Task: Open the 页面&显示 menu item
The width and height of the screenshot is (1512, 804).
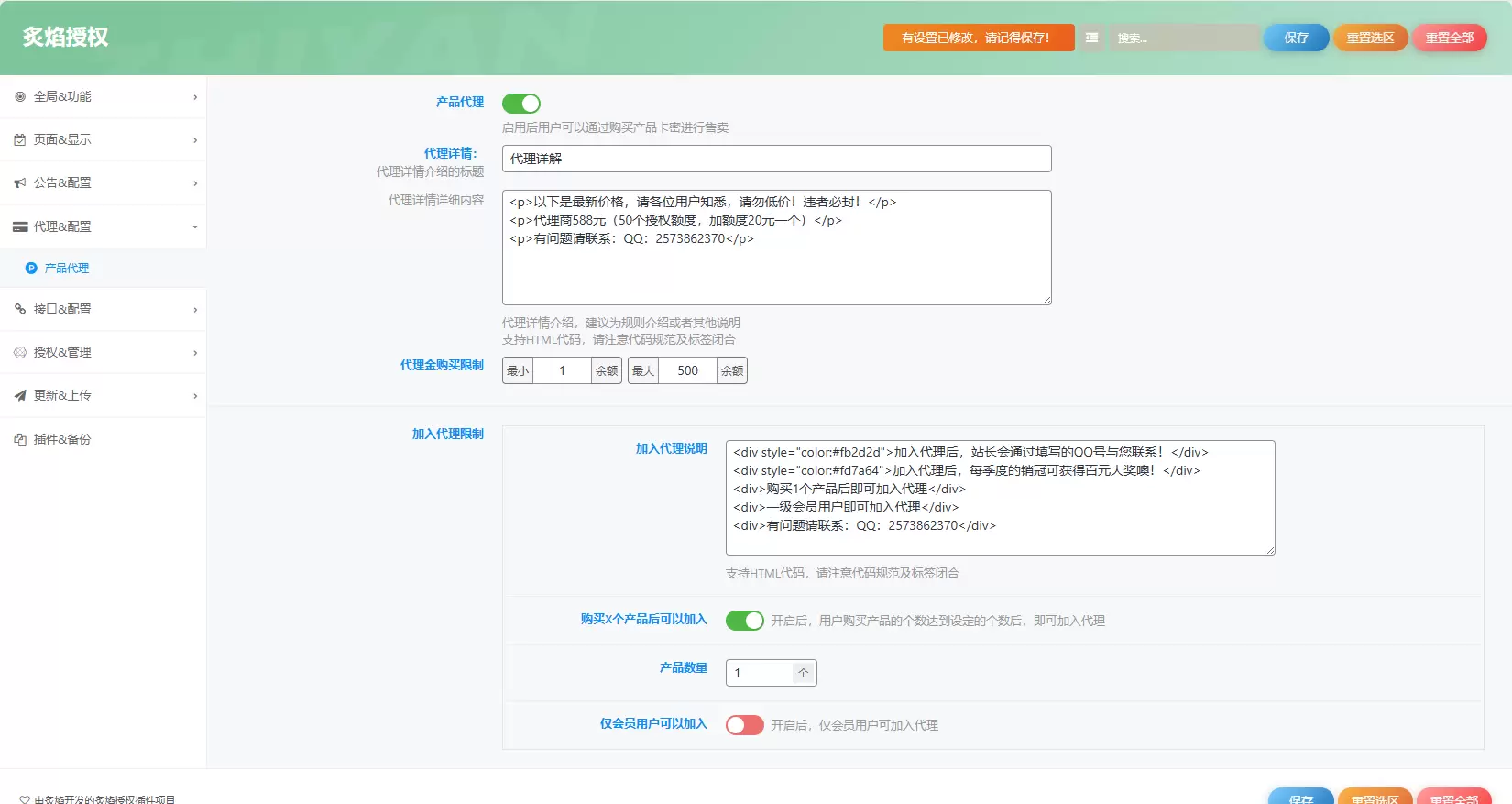Action: click(103, 139)
